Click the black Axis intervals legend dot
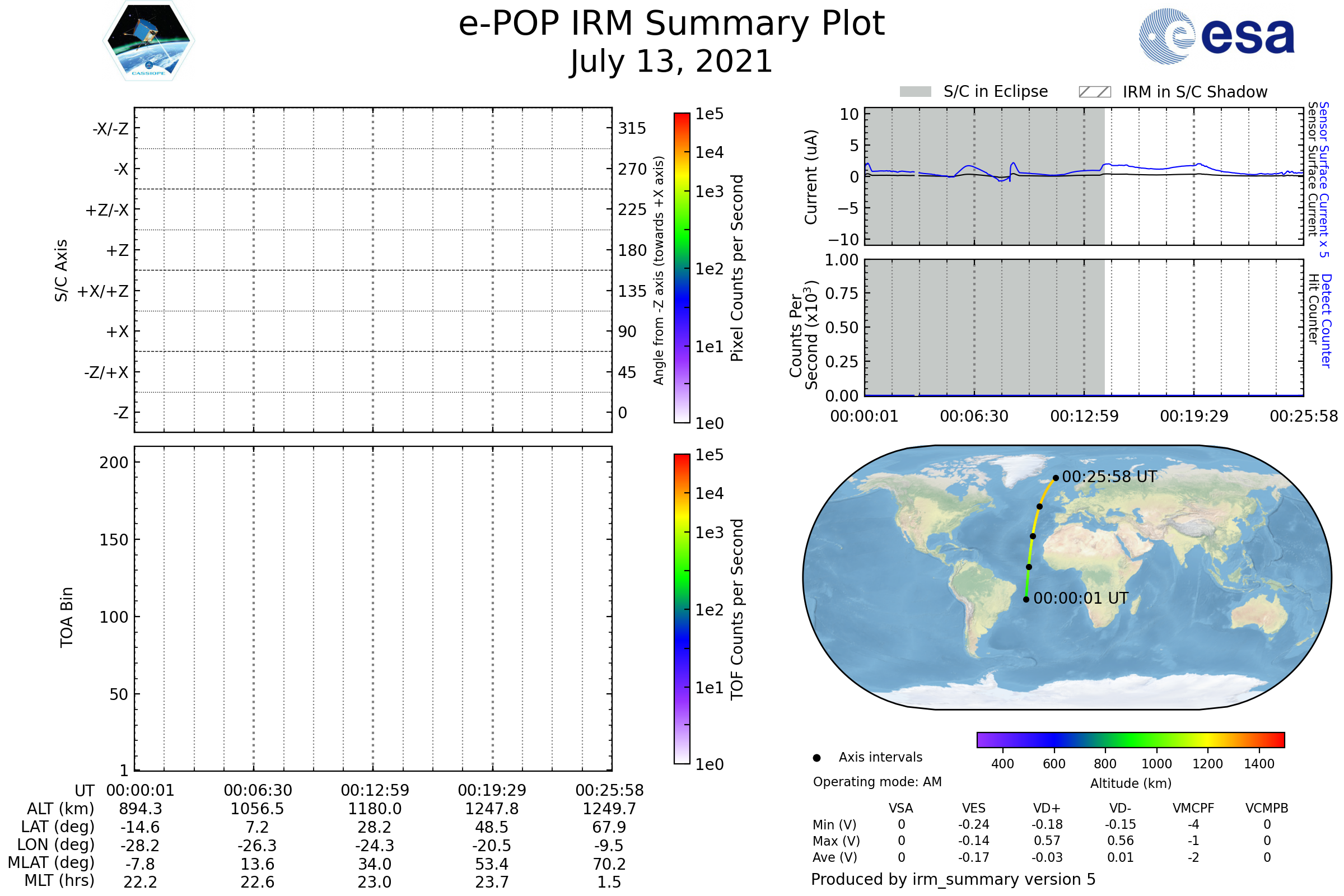This screenshot has width=1344, height=896. pos(816,758)
